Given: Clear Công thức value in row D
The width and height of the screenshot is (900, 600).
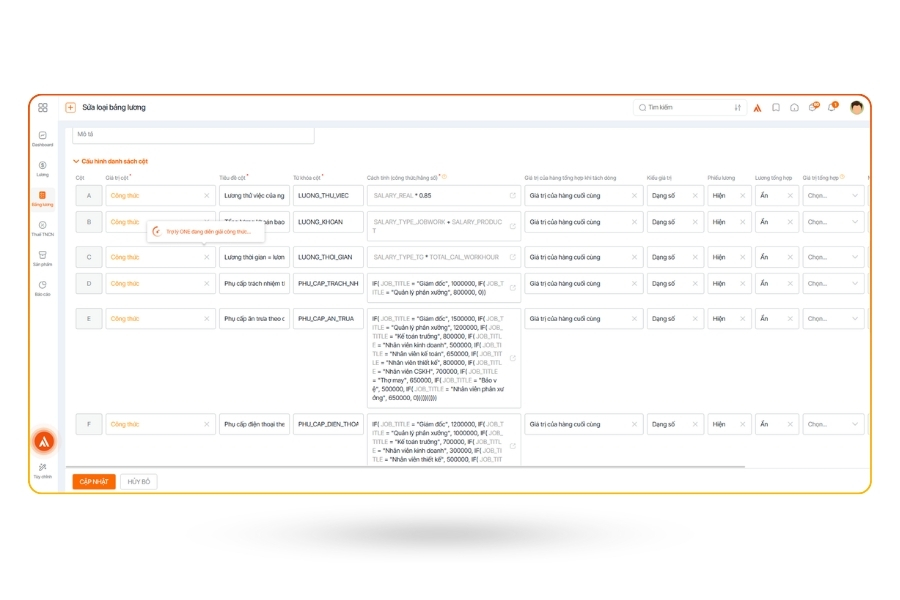Looking at the screenshot, I should (207, 284).
